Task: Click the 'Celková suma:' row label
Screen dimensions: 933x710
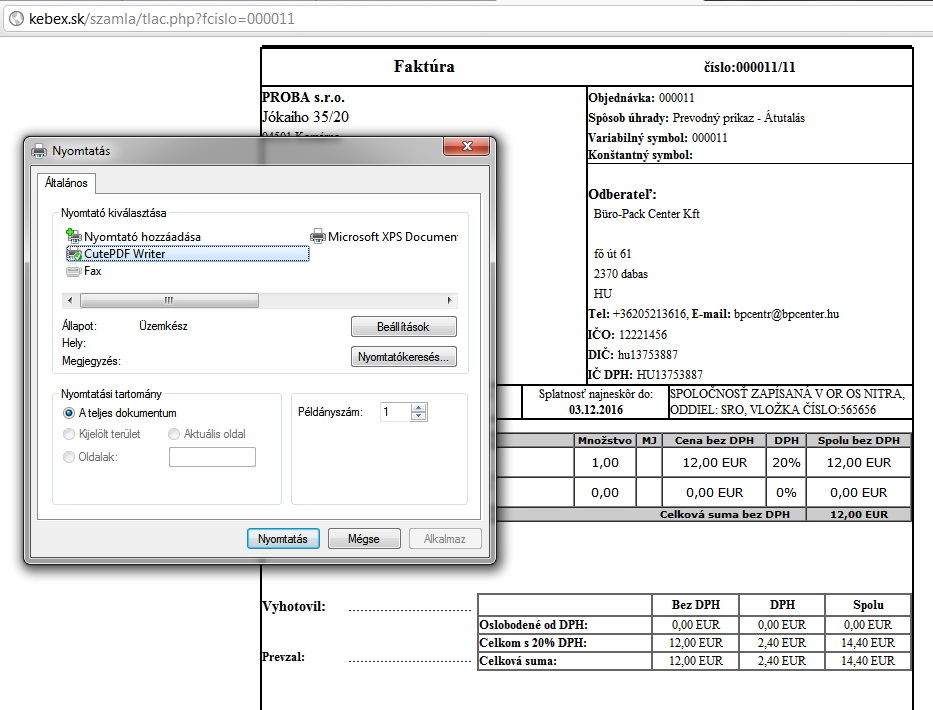Action: click(518, 661)
